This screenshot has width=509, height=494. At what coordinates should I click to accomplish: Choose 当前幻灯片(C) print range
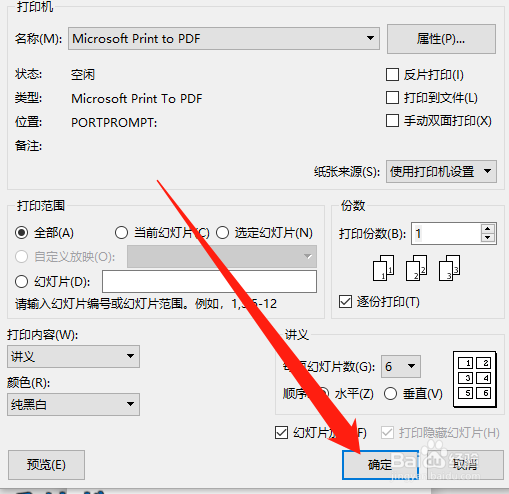pos(121,233)
